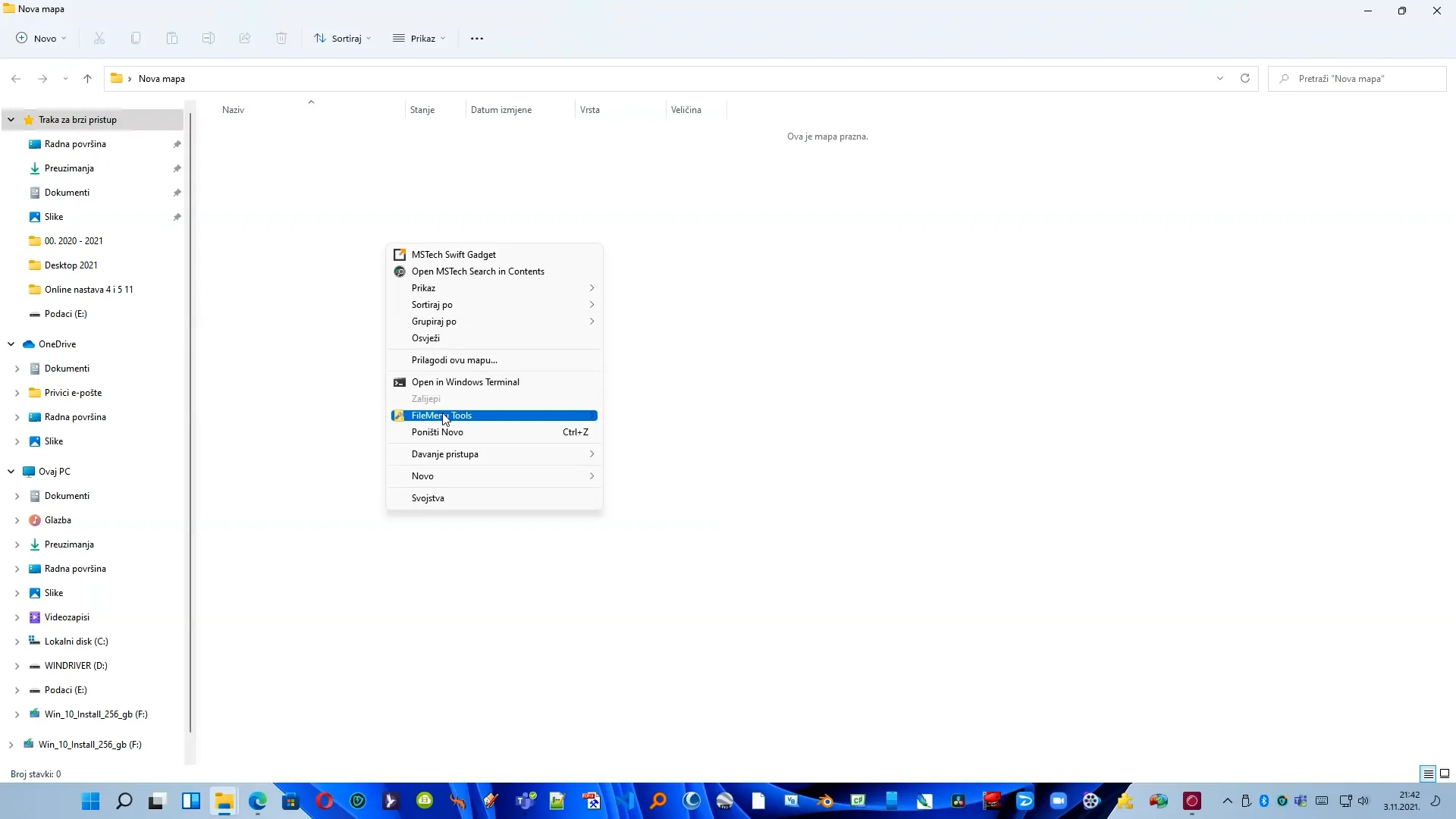Switch to large icons view in status bar
This screenshot has height=819, width=1456.
tap(1445, 773)
